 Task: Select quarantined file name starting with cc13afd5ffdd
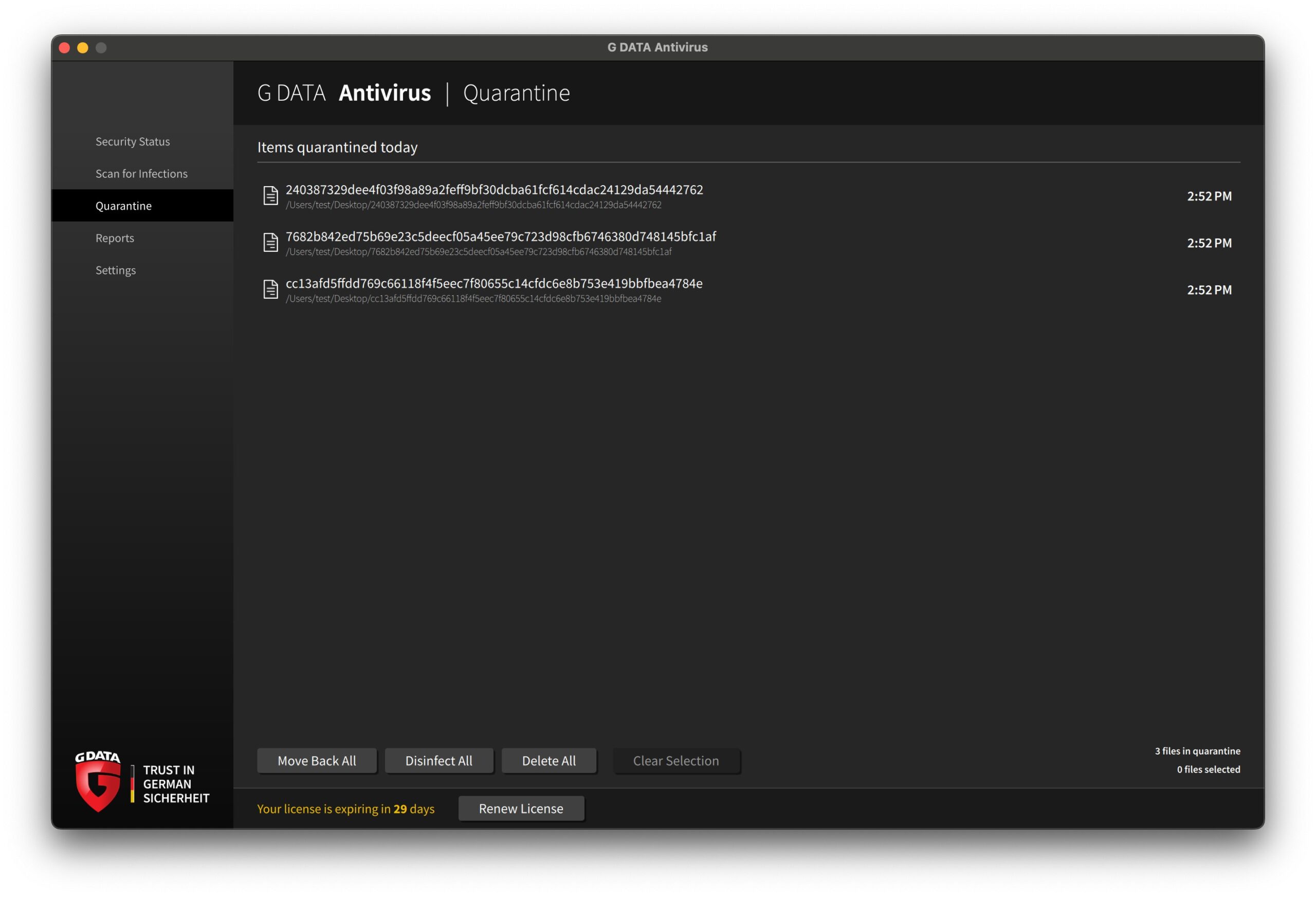click(x=494, y=284)
